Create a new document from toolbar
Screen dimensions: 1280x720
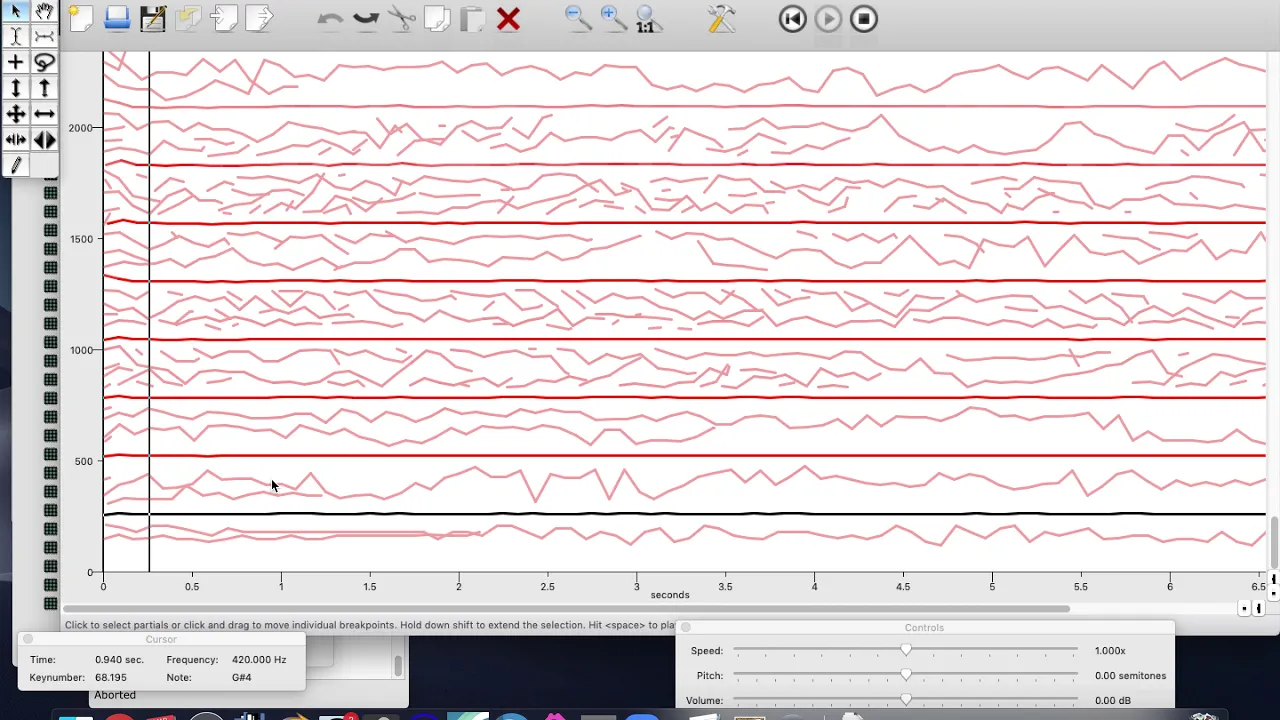tap(81, 18)
